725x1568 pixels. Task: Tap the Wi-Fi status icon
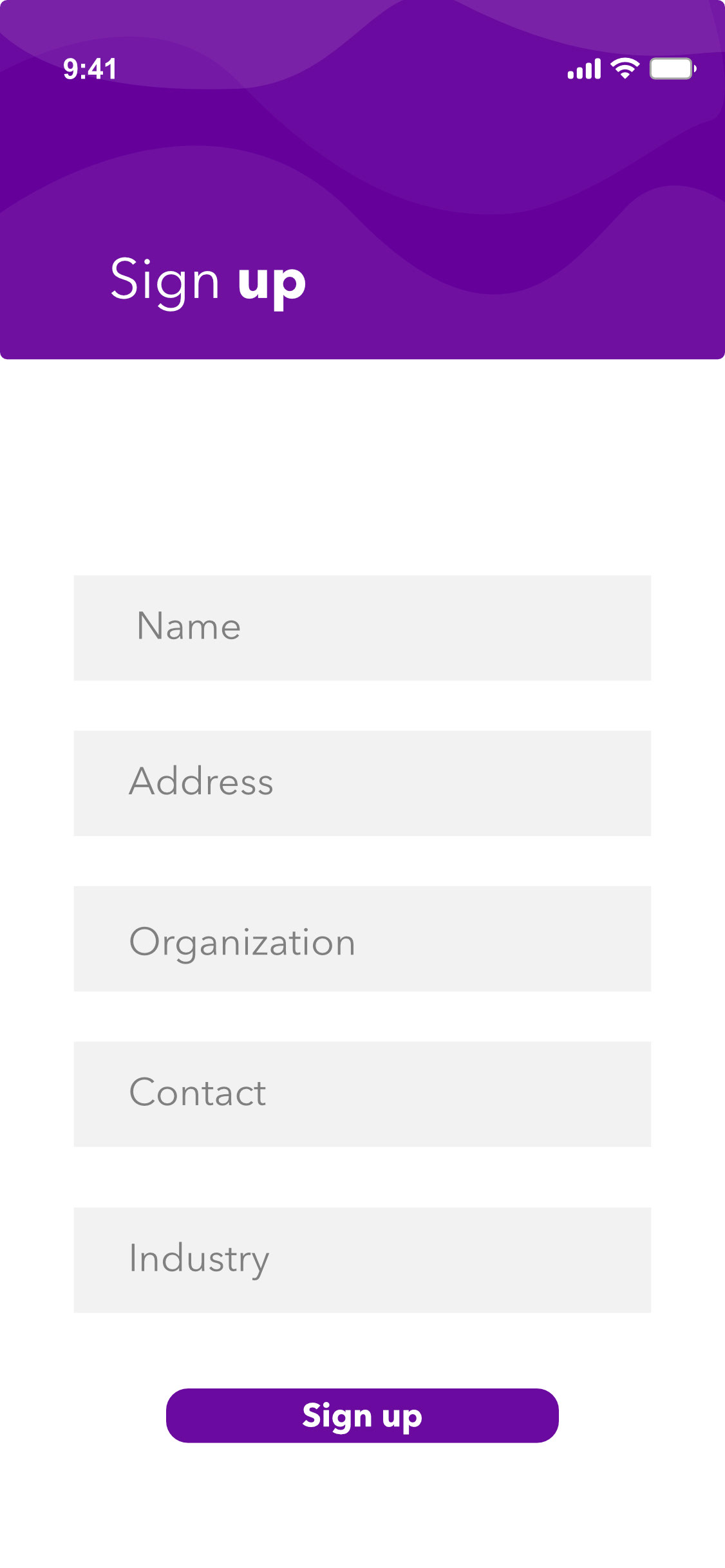[x=625, y=68]
